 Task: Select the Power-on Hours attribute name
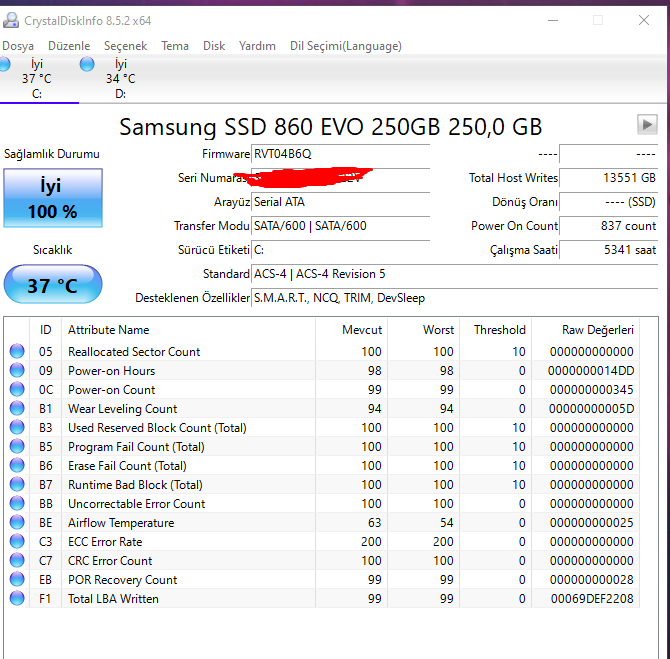pyautogui.click(x=112, y=371)
